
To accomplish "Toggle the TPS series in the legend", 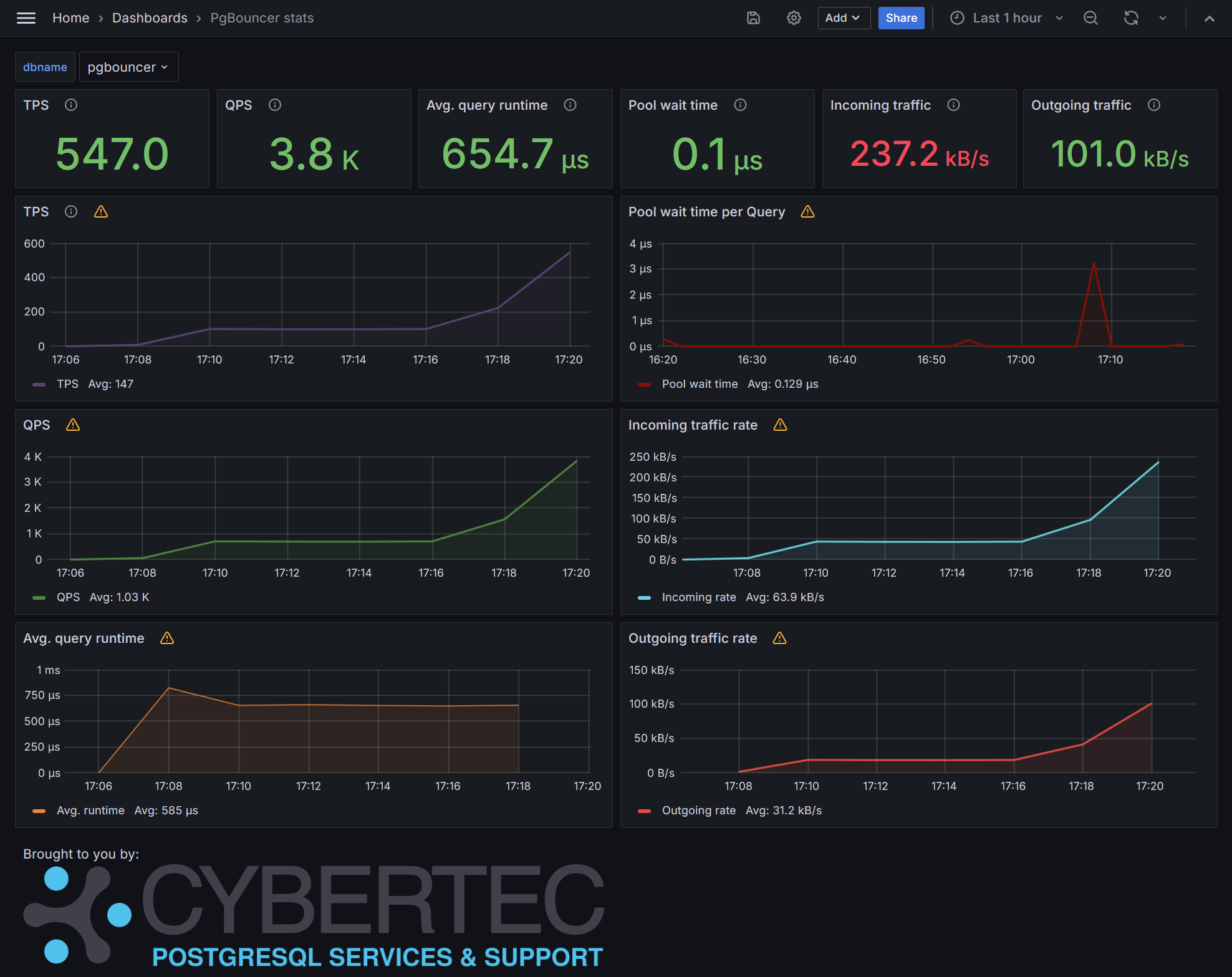I will pyautogui.click(x=67, y=384).
